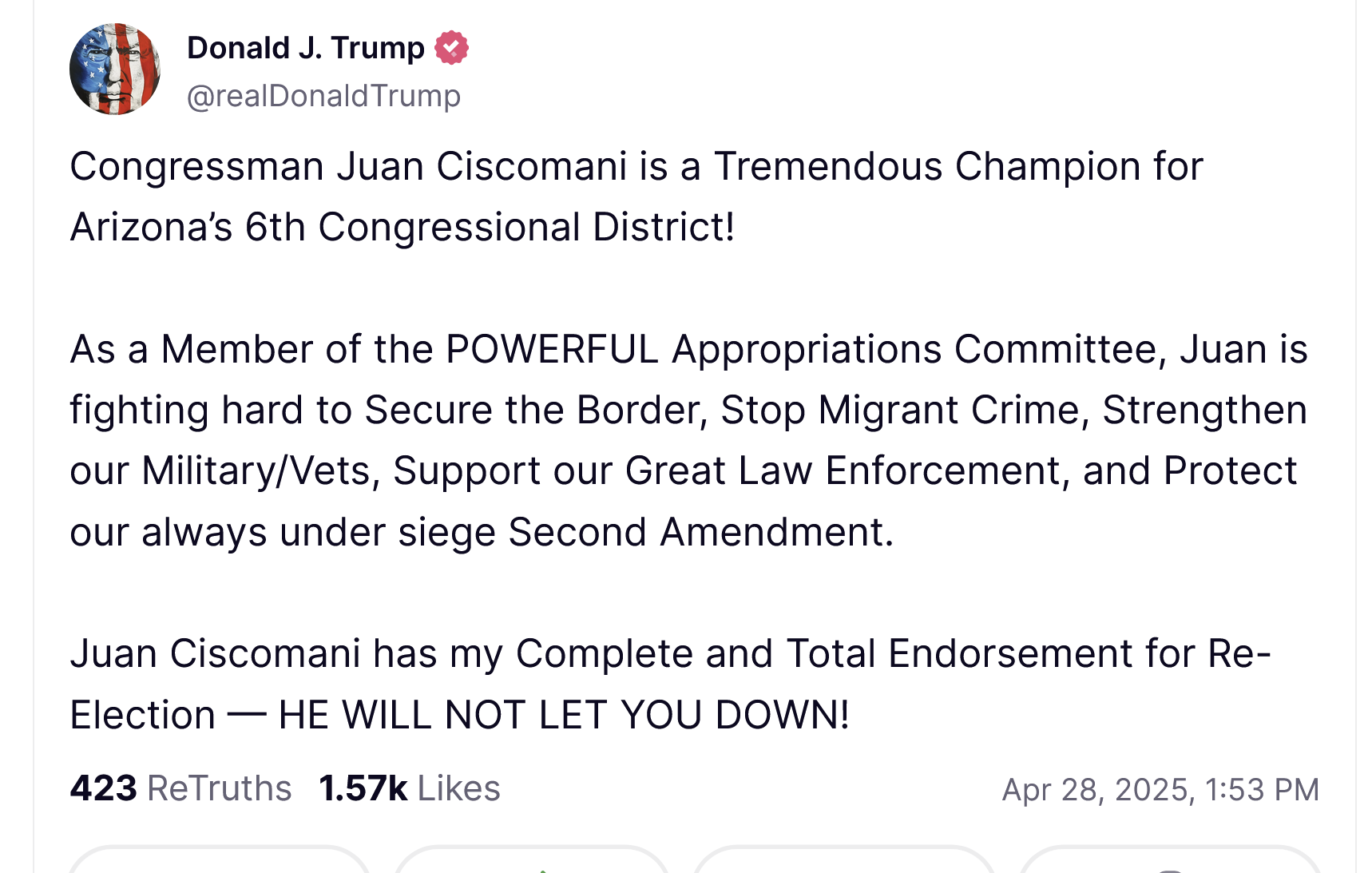This screenshot has height=873, width=1372.
Task: Click 'Complete and Total Endorsement' text
Action: (823, 654)
